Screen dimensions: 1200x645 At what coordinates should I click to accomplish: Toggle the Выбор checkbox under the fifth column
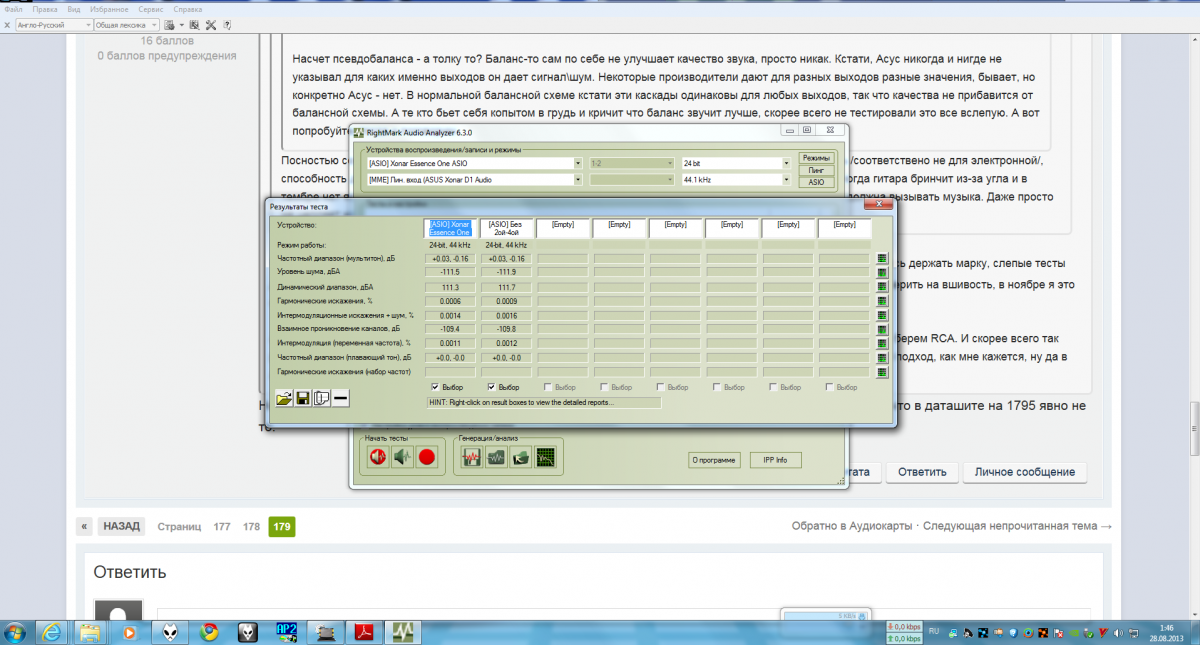click(x=660, y=387)
